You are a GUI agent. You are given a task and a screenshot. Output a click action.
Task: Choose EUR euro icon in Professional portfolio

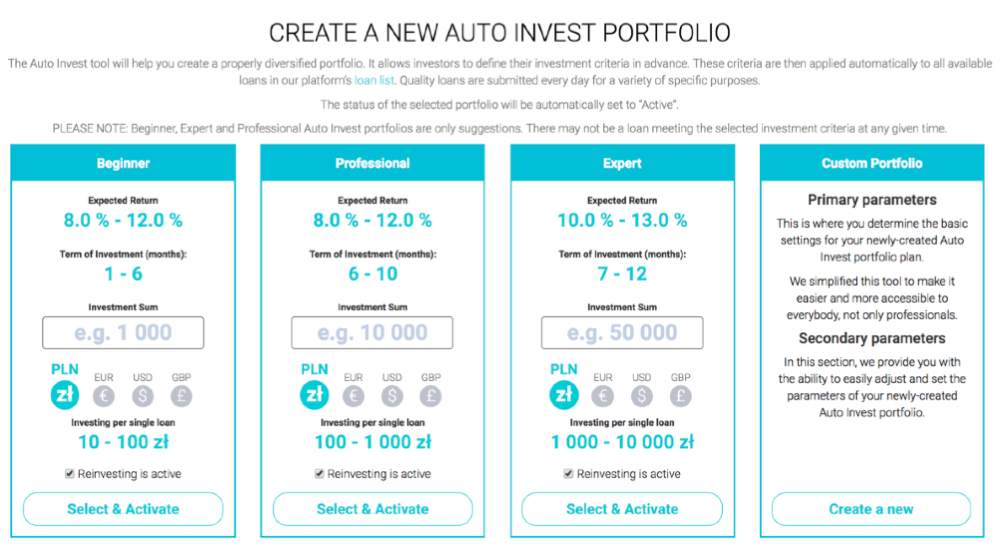[354, 396]
